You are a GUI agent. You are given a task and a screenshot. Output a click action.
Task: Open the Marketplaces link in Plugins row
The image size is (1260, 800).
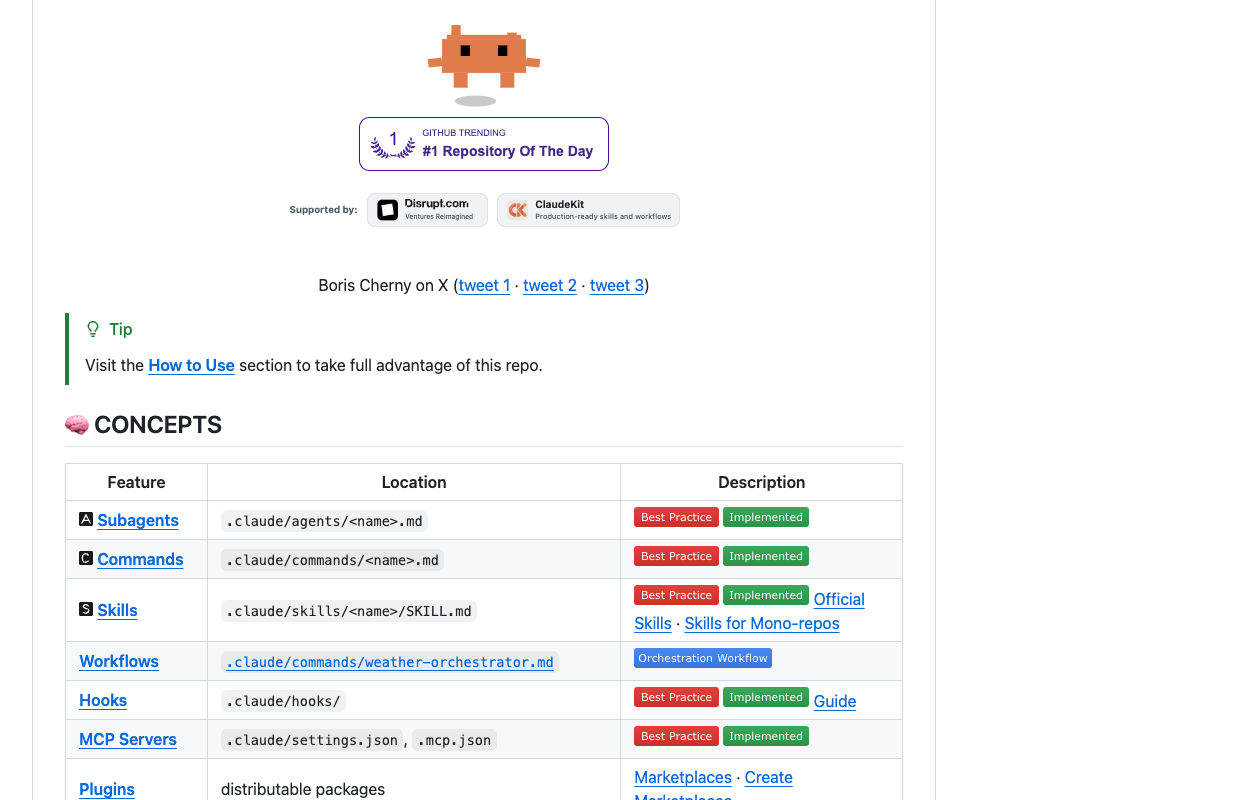(x=683, y=777)
